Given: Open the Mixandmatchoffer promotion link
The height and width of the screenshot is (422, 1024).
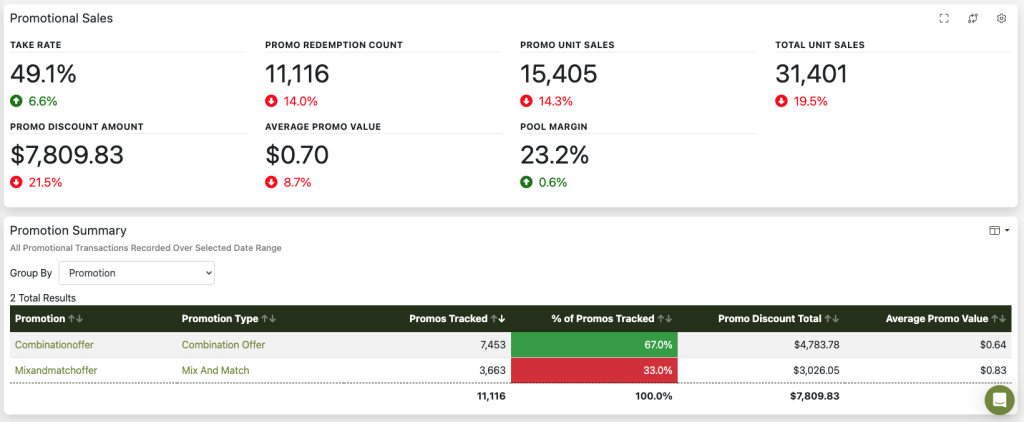Looking at the screenshot, I should point(56,370).
